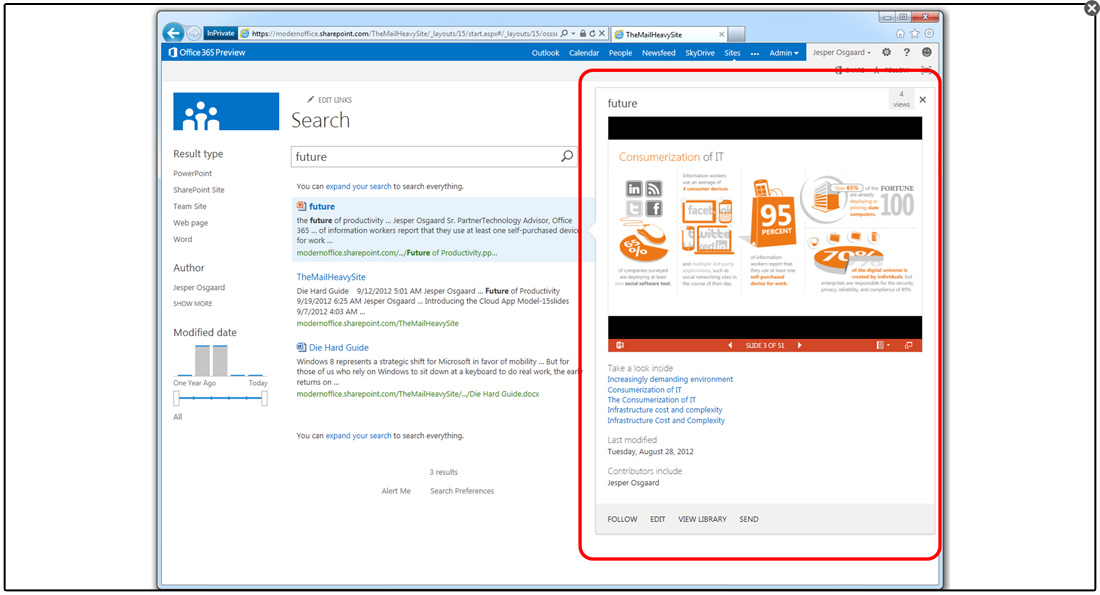Click the InPrivate indicator in address bar
1100x595 pixels.
(x=220, y=33)
